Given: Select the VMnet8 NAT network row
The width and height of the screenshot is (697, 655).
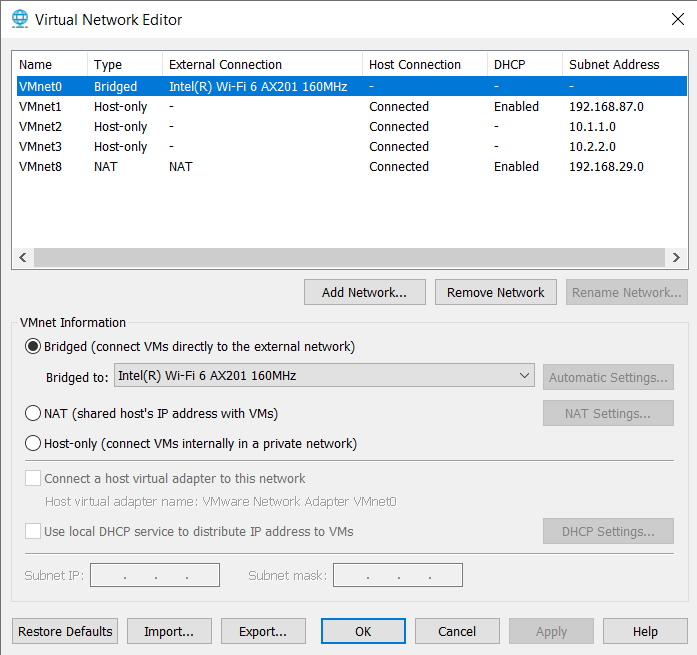Looking at the screenshot, I should point(352,167).
